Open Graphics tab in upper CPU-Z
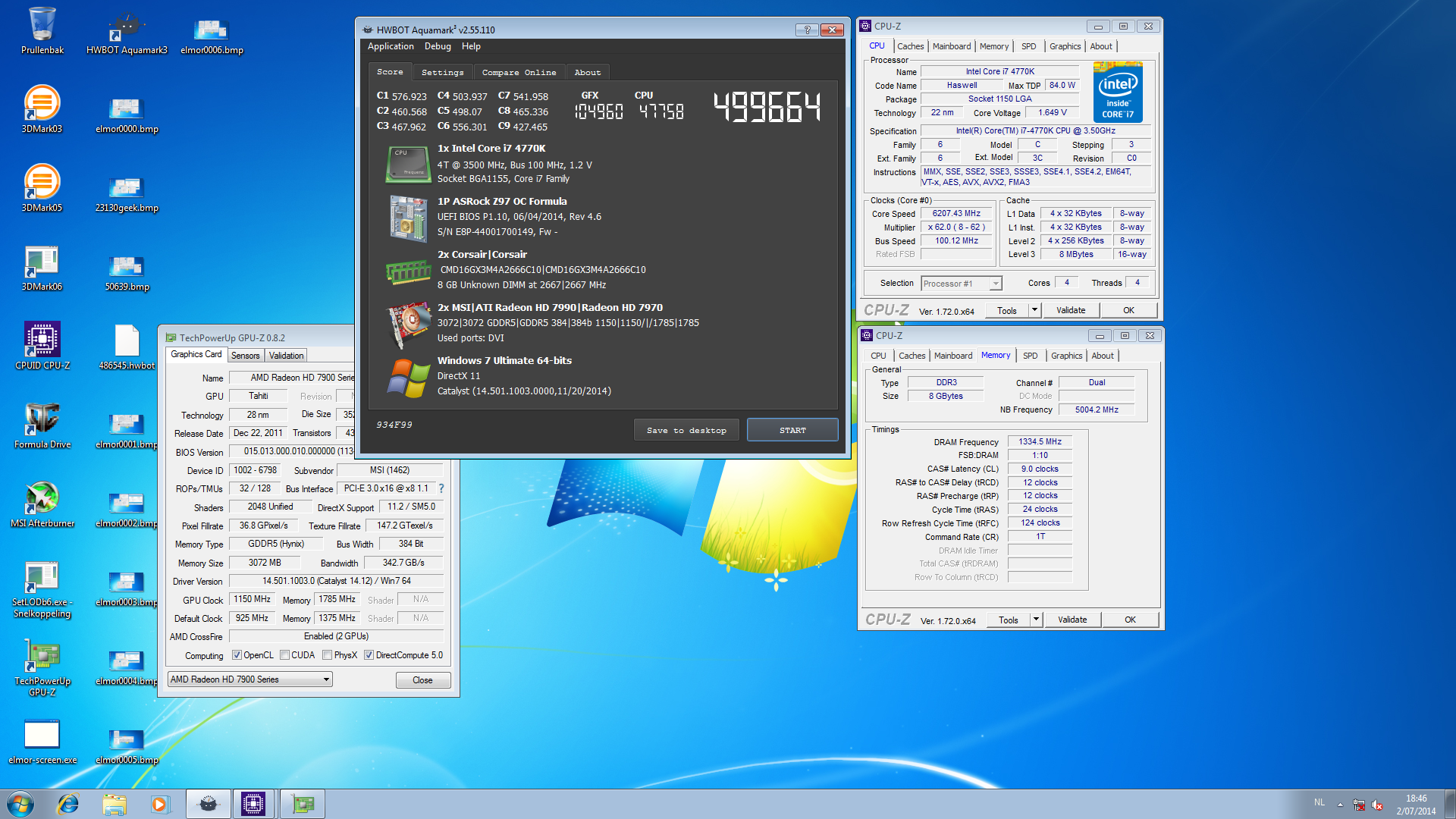This screenshot has width=1456, height=819. tap(1065, 46)
